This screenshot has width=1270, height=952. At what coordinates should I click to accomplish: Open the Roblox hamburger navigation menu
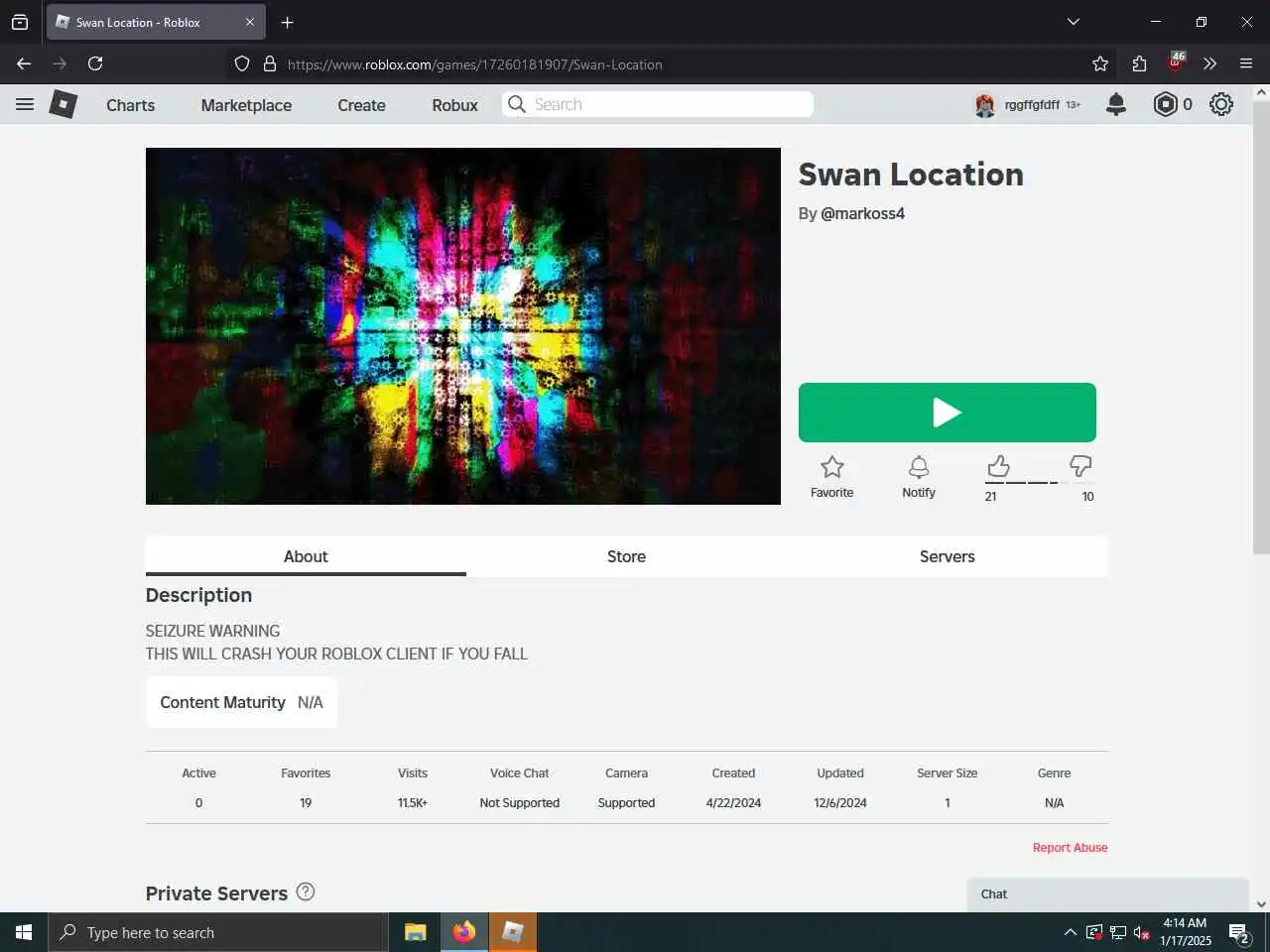[25, 104]
